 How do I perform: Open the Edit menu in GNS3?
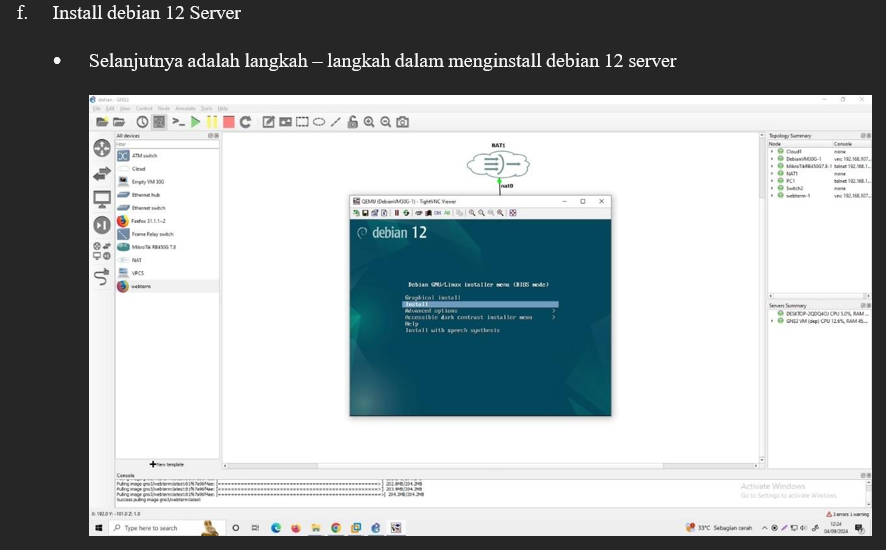click(x=110, y=109)
